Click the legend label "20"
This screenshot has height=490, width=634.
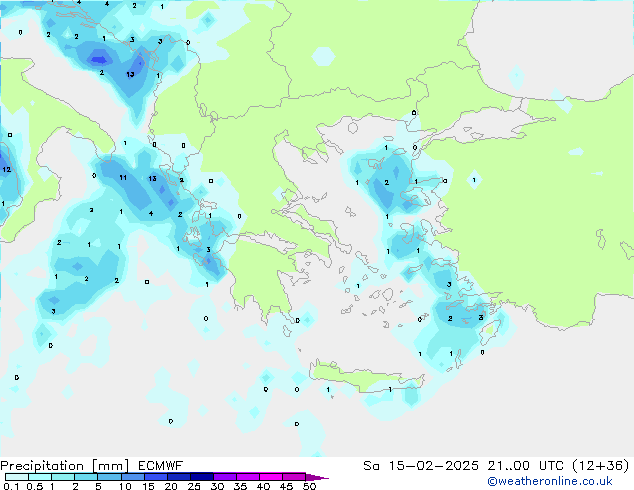(x=171, y=486)
